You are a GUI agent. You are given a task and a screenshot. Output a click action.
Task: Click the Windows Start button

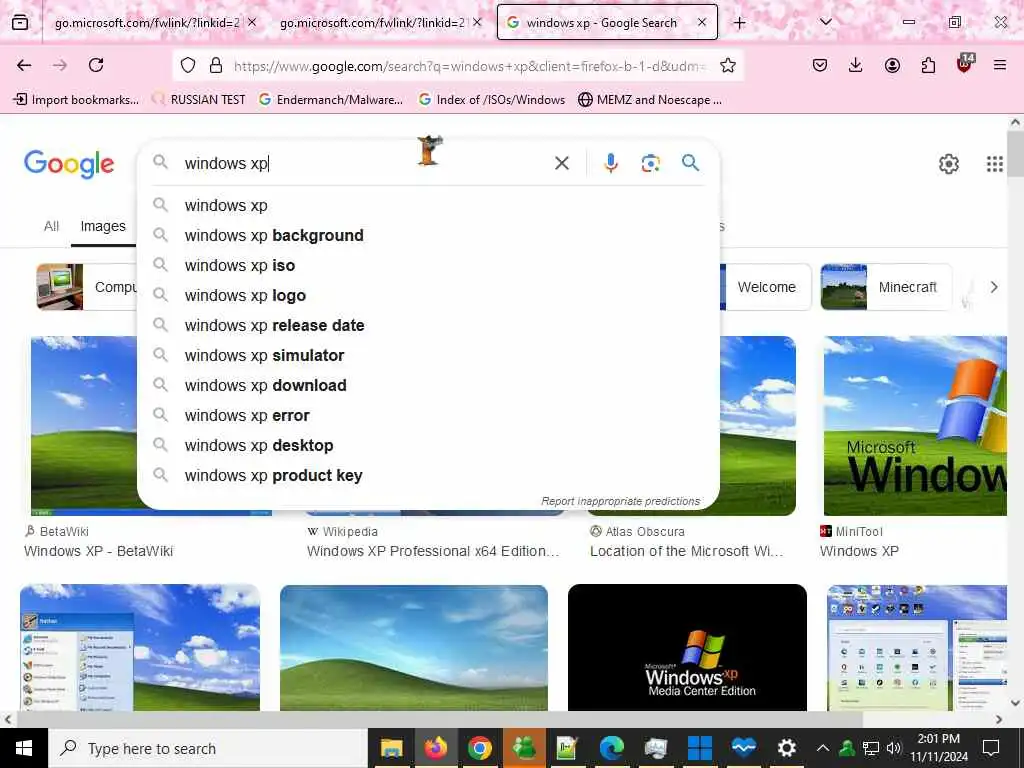(x=24, y=748)
